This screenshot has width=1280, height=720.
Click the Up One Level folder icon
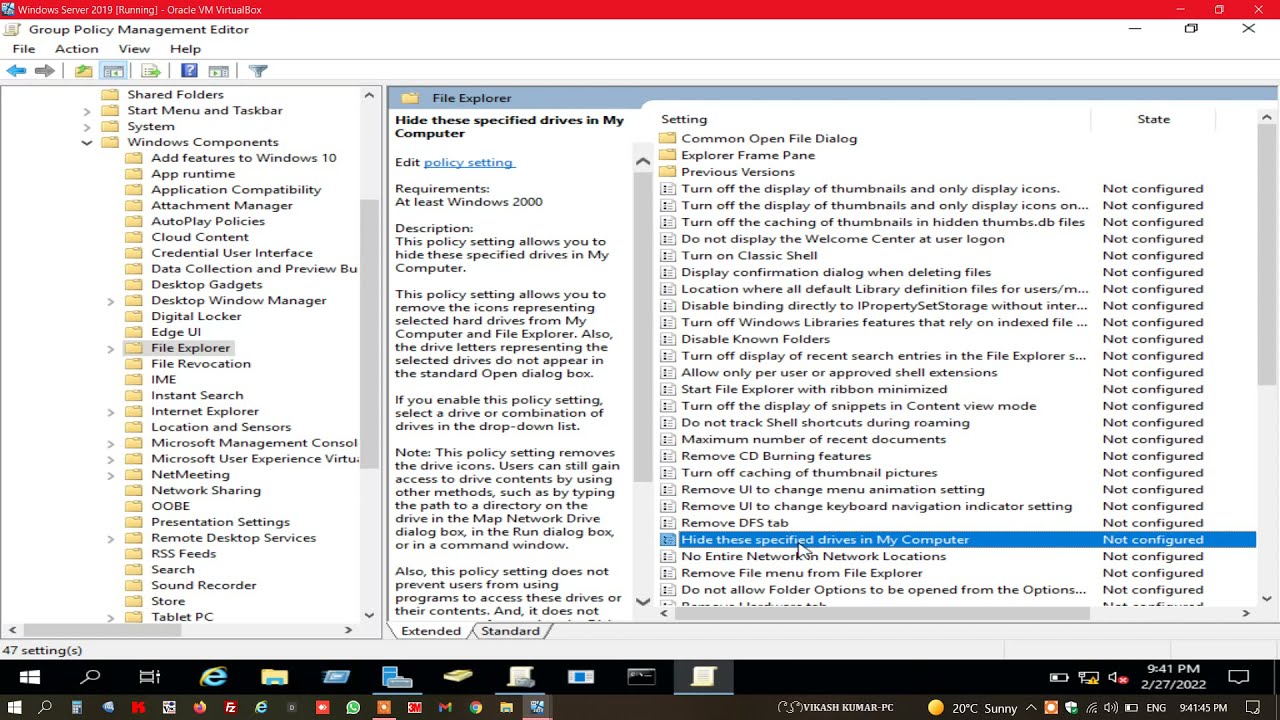(84, 71)
